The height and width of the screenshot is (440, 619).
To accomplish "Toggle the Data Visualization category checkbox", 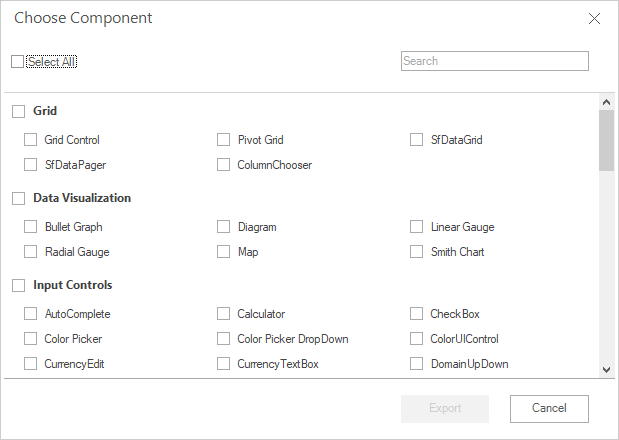I will [18, 198].
